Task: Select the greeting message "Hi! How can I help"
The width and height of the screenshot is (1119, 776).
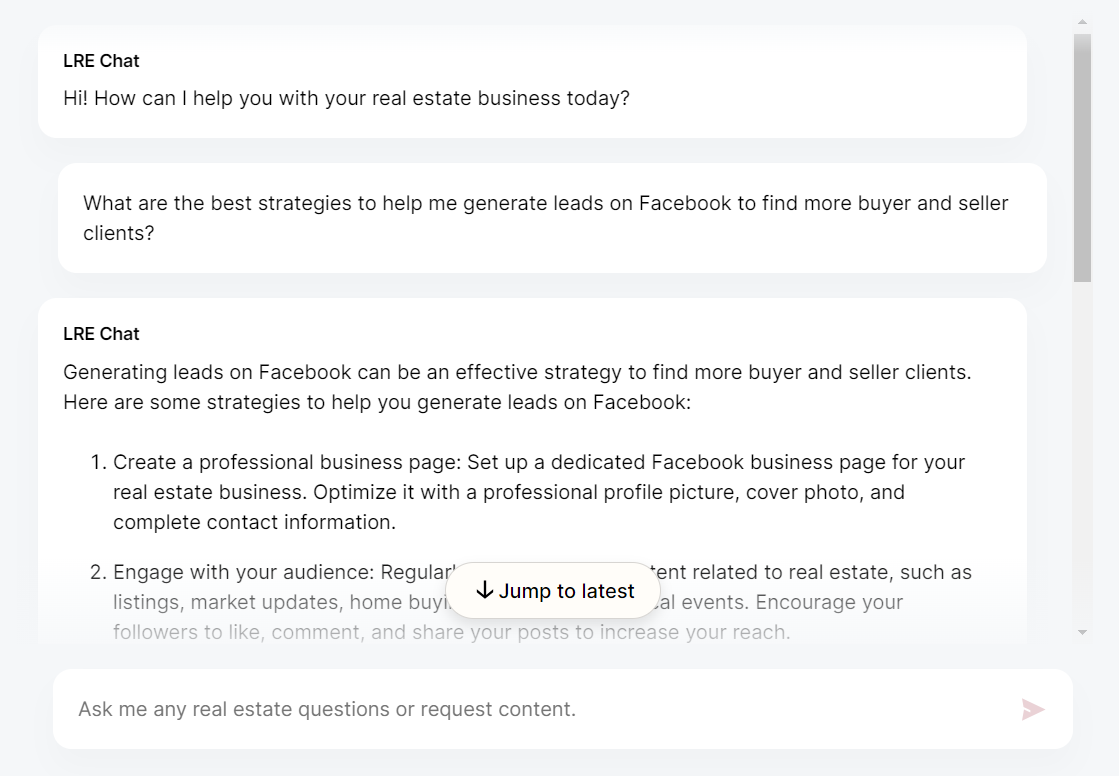Action: (x=346, y=99)
